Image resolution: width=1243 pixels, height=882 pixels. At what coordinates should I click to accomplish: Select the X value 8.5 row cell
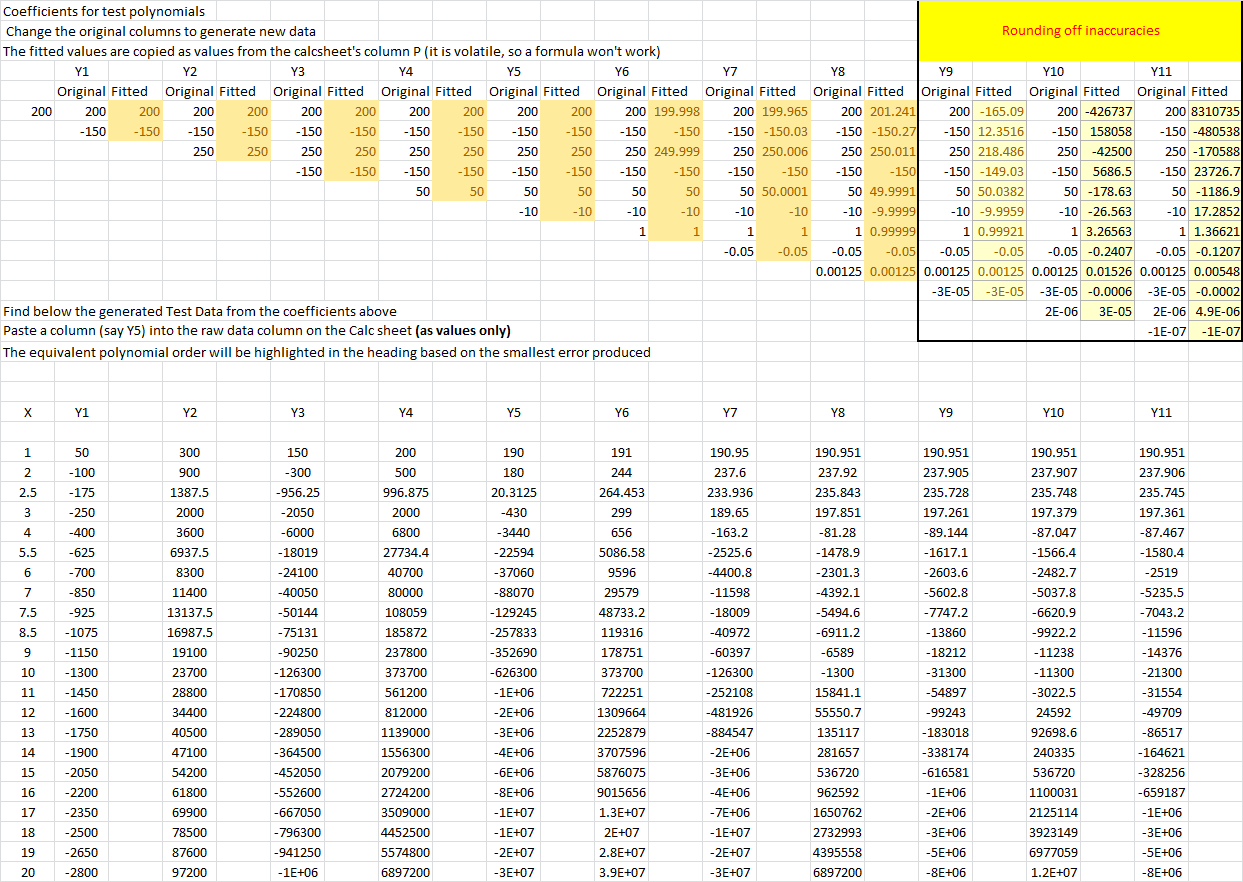[28, 632]
